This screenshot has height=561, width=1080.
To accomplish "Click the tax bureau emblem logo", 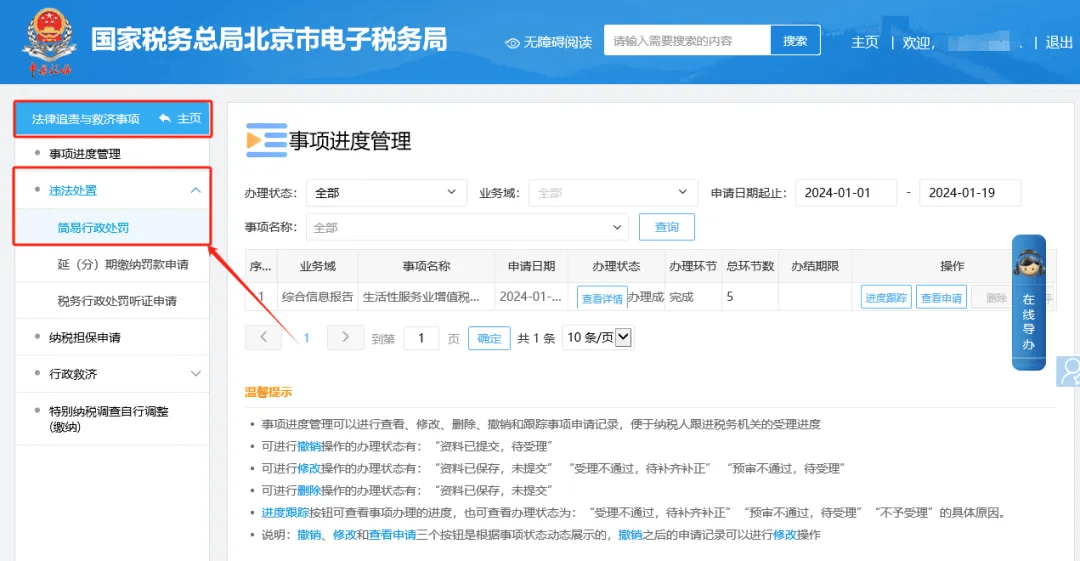I will coord(48,41).
